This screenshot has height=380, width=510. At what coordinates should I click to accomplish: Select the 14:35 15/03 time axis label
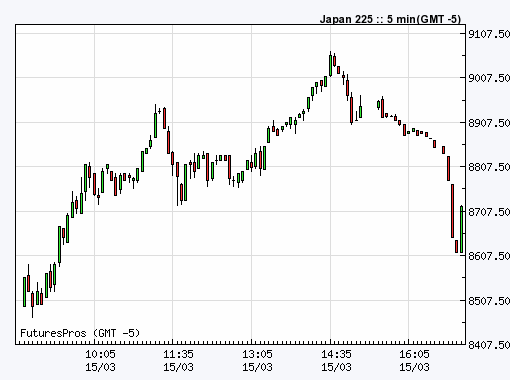336,361
